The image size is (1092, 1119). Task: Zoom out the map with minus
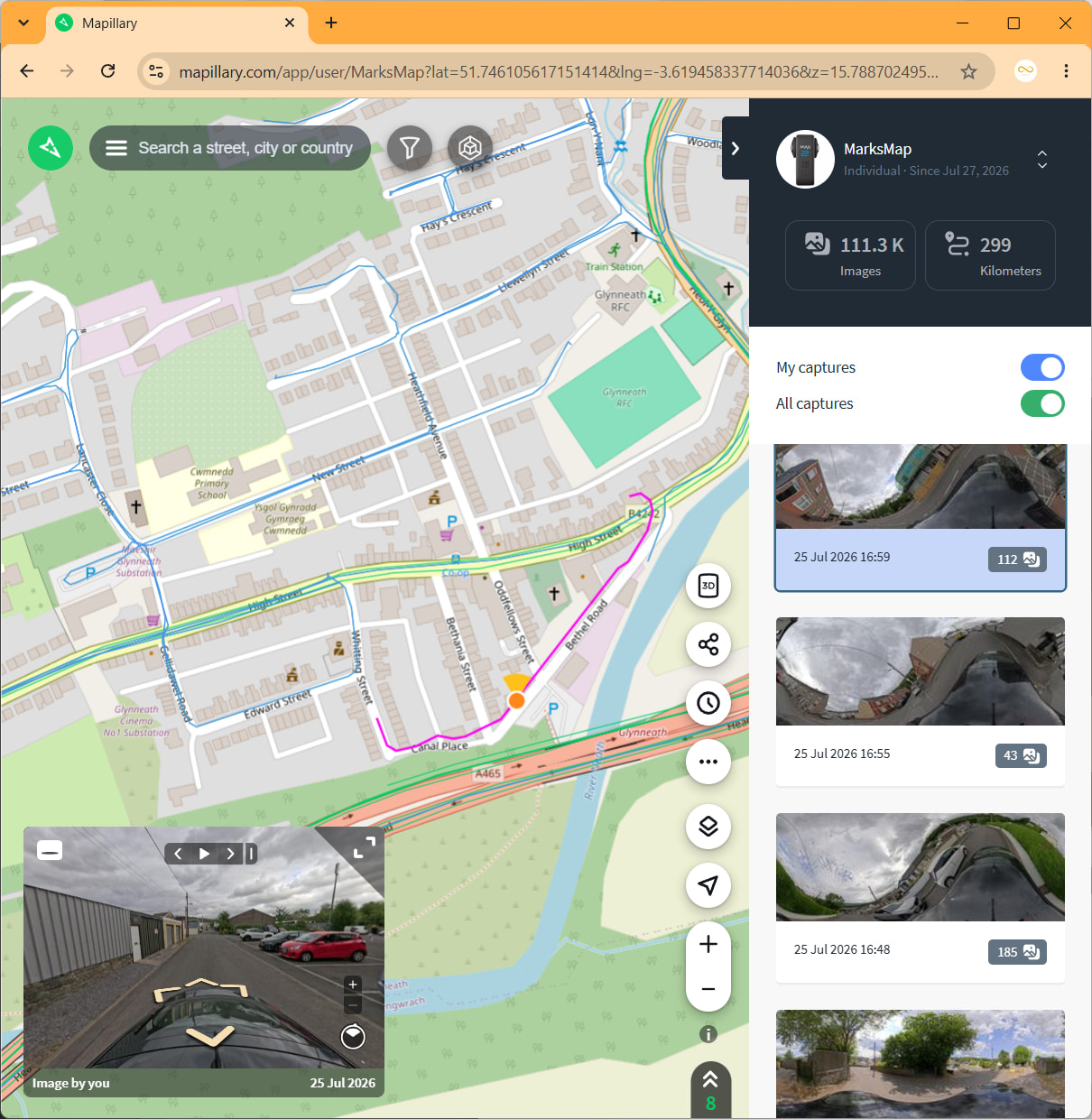tap(708, 989)
